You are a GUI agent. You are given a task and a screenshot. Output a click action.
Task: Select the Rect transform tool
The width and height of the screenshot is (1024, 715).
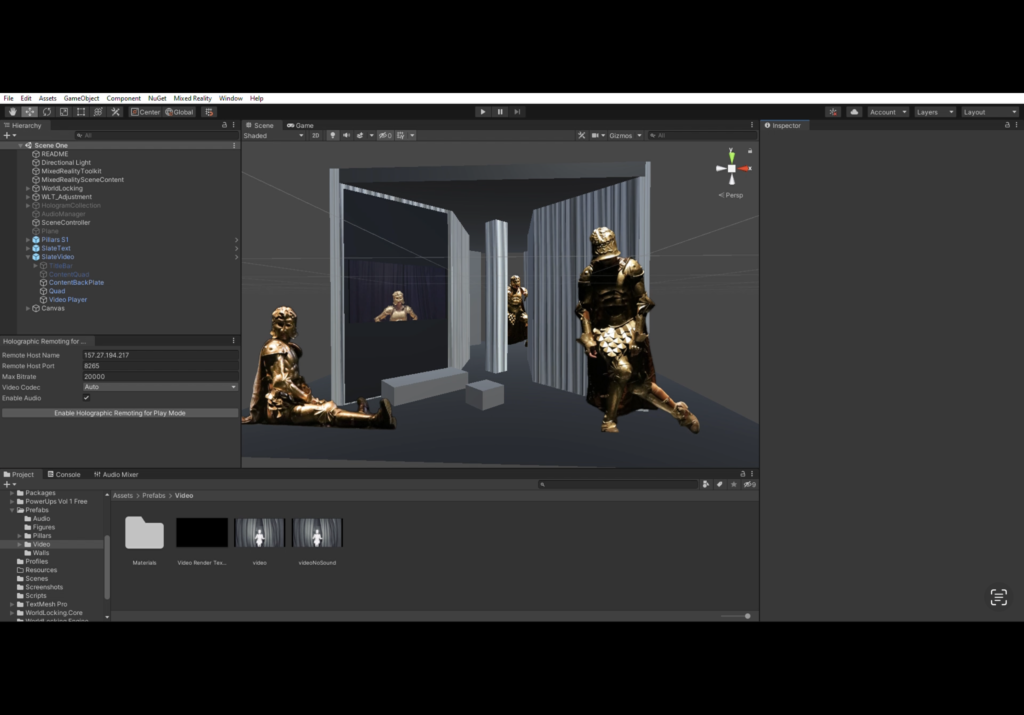pos(81,112)
